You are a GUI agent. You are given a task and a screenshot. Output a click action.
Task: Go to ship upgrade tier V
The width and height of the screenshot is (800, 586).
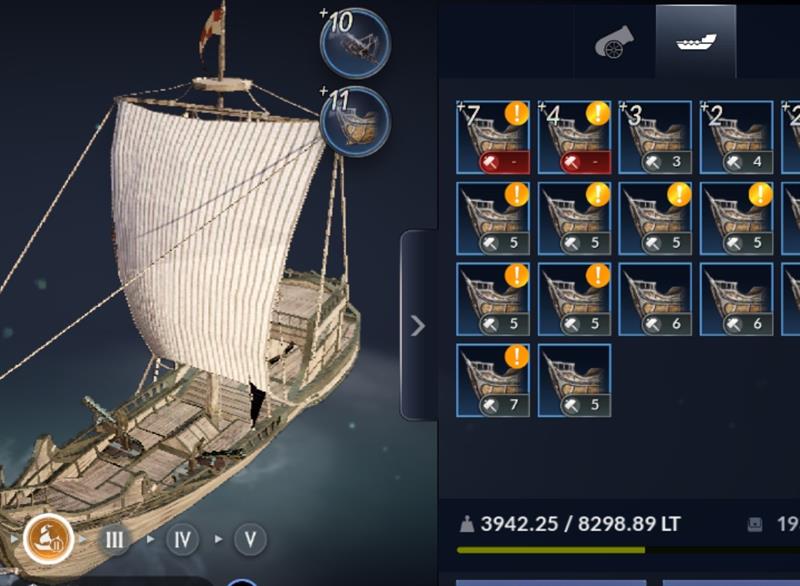[x=250, y=539]
